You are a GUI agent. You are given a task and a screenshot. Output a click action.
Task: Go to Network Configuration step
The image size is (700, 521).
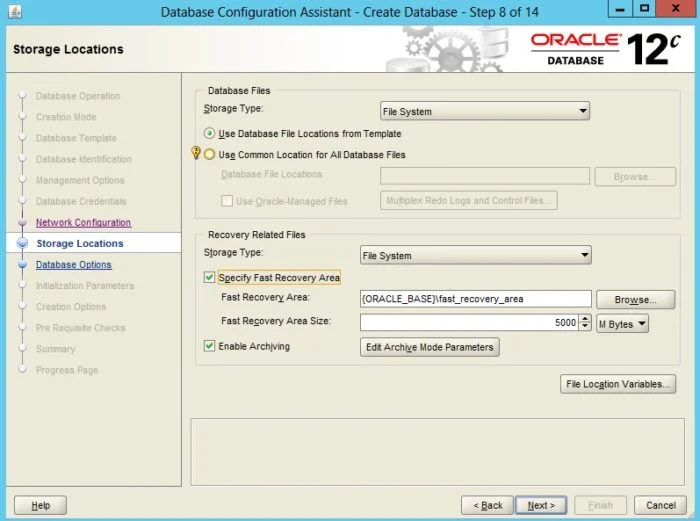click(x=83, y=222)
